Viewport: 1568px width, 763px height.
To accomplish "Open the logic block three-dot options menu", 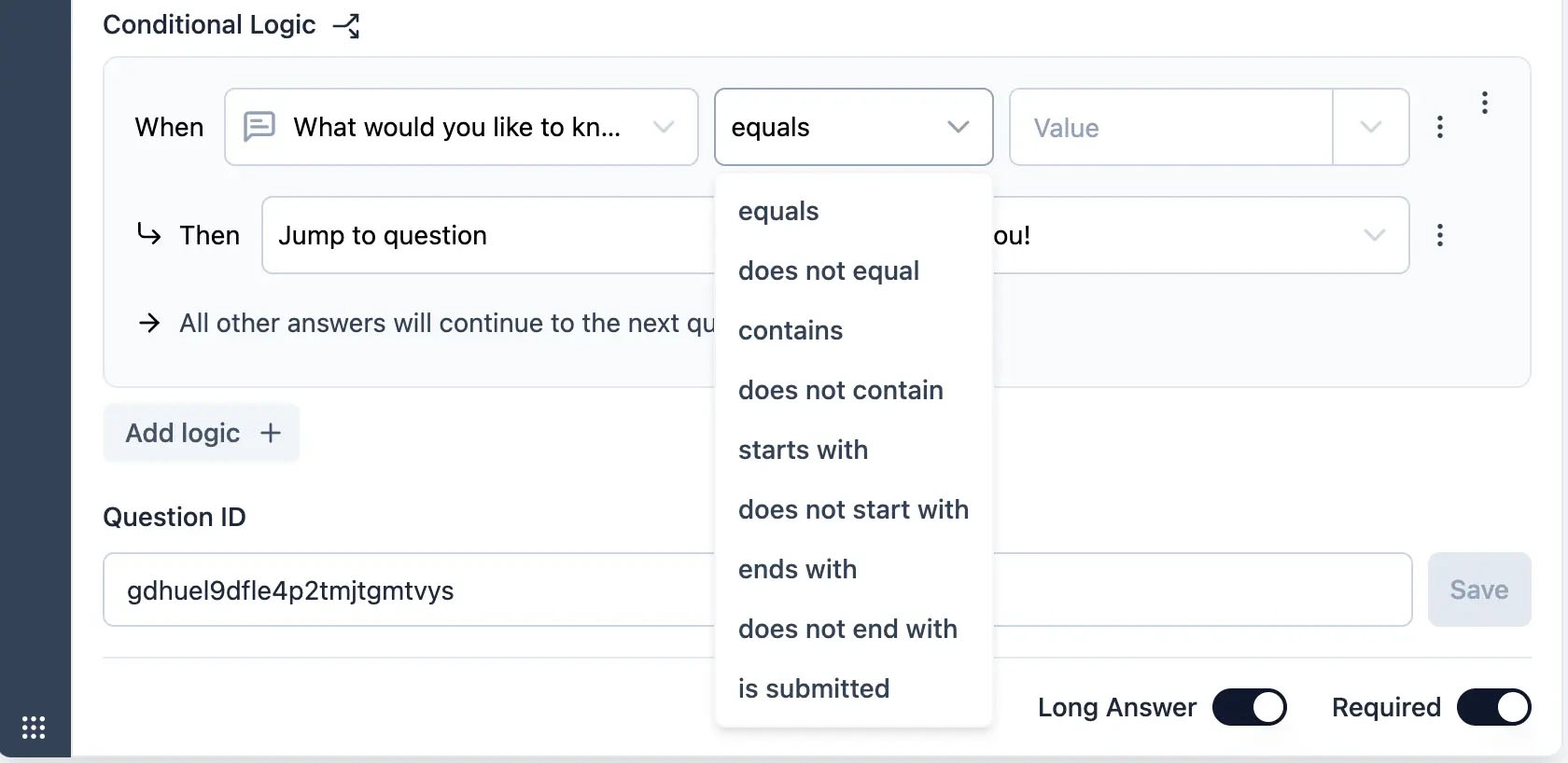I will [1484, 103].
